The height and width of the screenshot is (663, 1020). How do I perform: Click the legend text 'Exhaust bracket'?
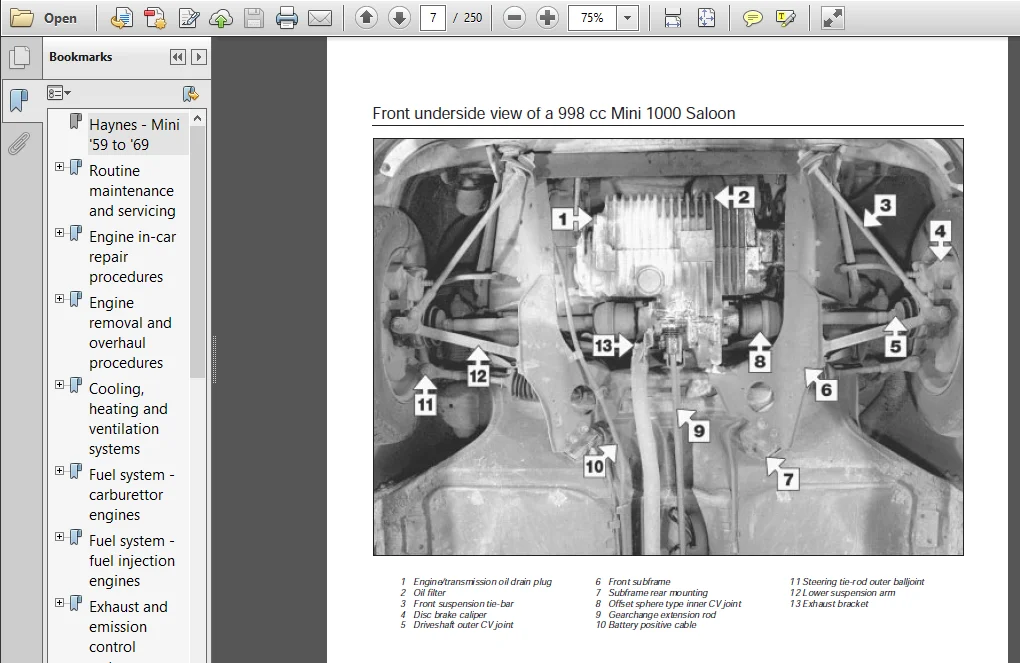[x=835, y=604]
